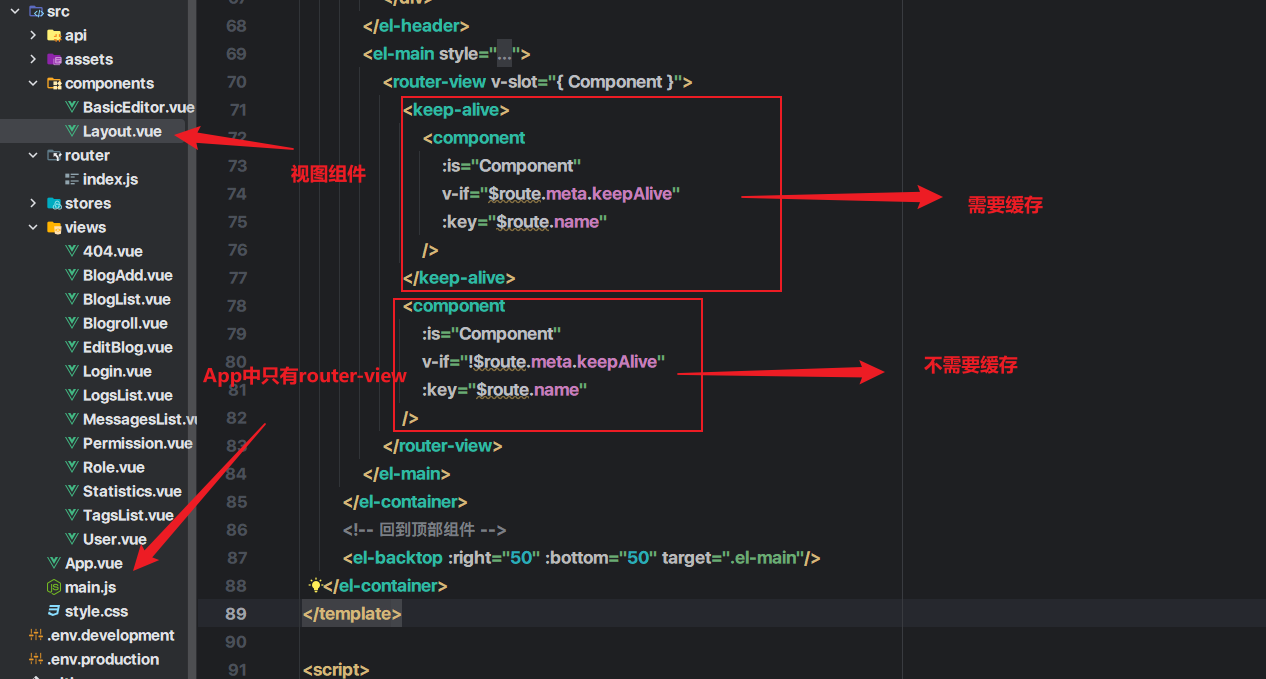
Task: Collapse the components folder chevron
Action: pos(33,83)
